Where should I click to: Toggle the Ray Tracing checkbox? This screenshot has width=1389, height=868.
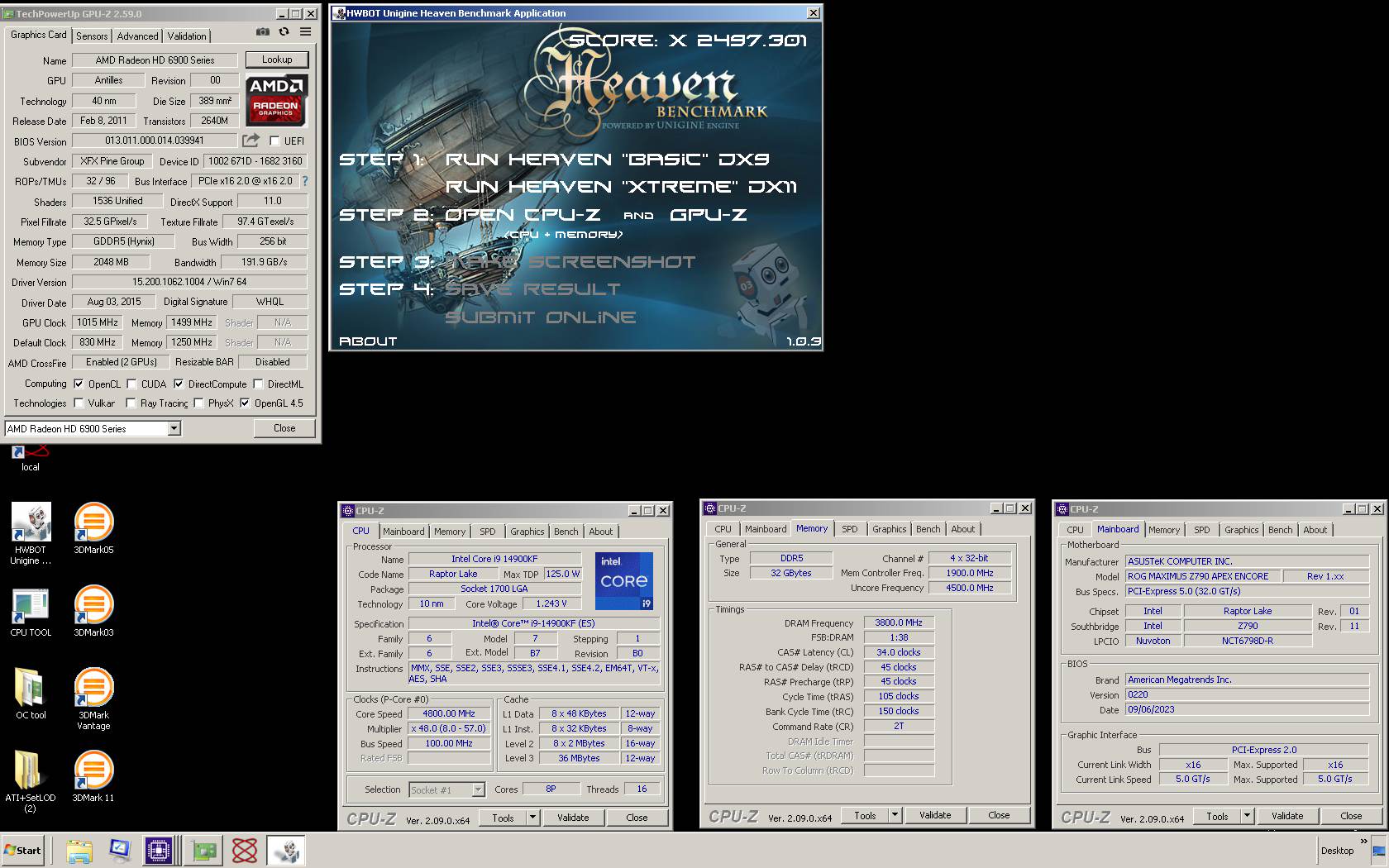click(x=131, y=403)
